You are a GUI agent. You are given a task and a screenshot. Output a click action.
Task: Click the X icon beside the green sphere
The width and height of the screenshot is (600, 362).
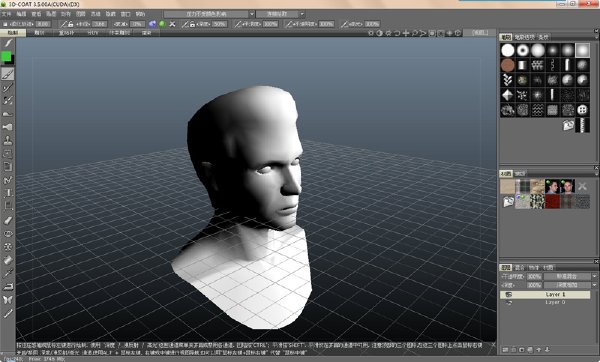(x=173, y=24)
